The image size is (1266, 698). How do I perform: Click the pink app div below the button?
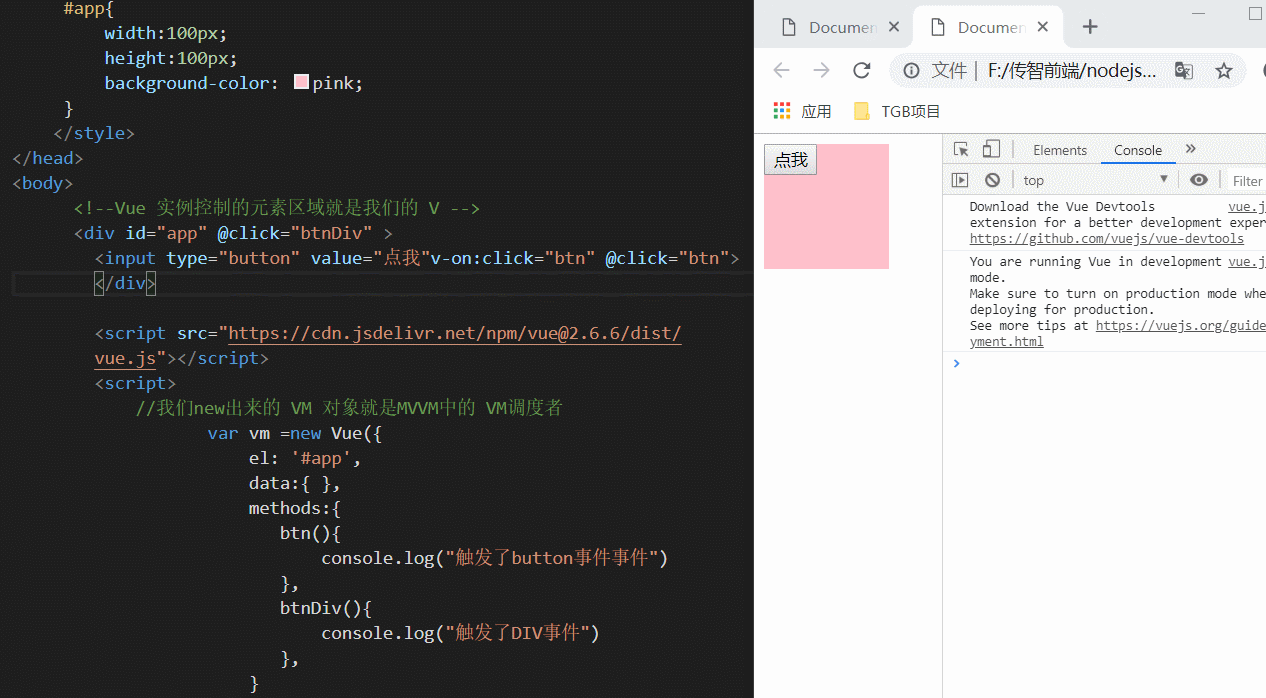tap(826, 222)
